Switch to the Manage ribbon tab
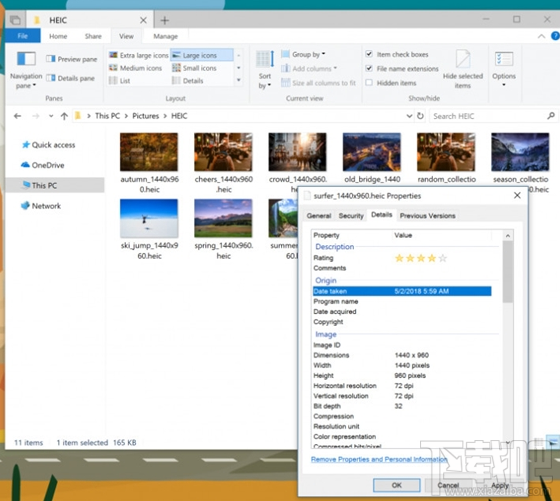Image resolution: width=560 pixels, height=501 pixels. coord(165,36)
